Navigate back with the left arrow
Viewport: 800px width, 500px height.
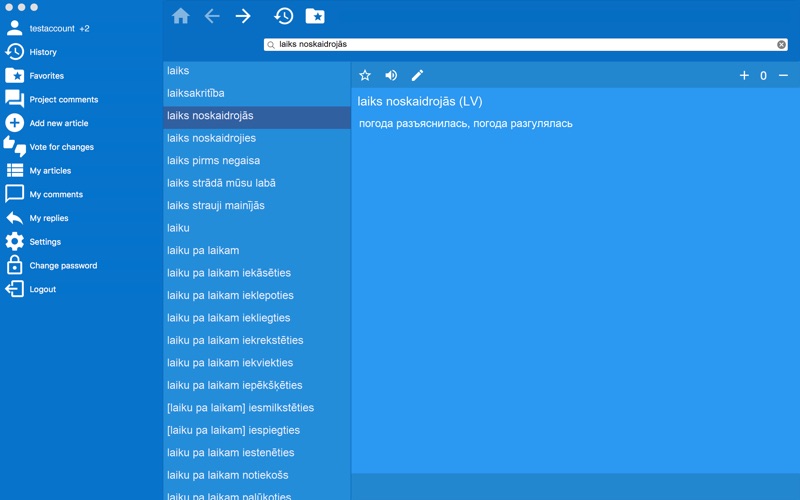(212, 16)
